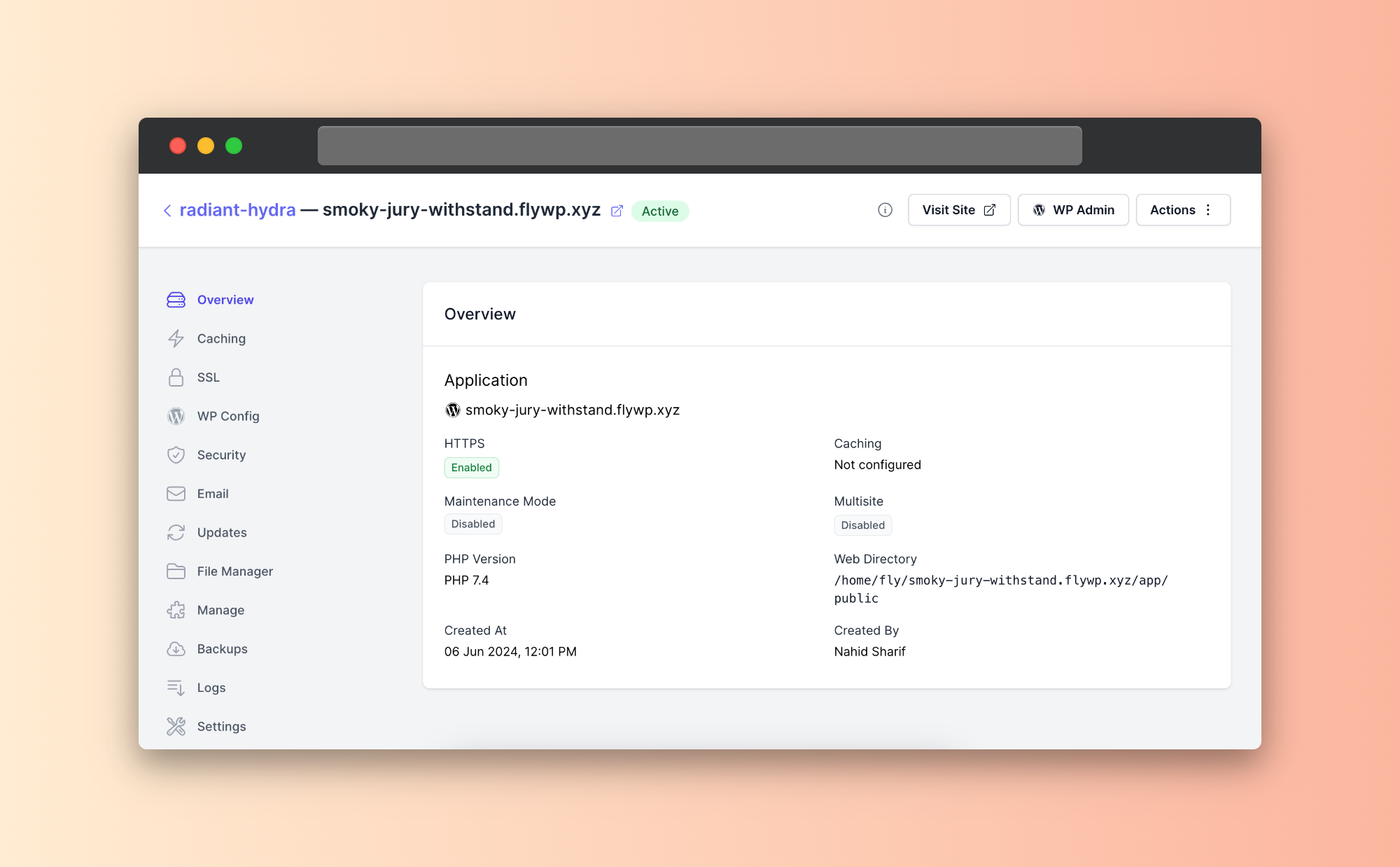Toggle HTTPS enabled status

click(x=471, y=467)
